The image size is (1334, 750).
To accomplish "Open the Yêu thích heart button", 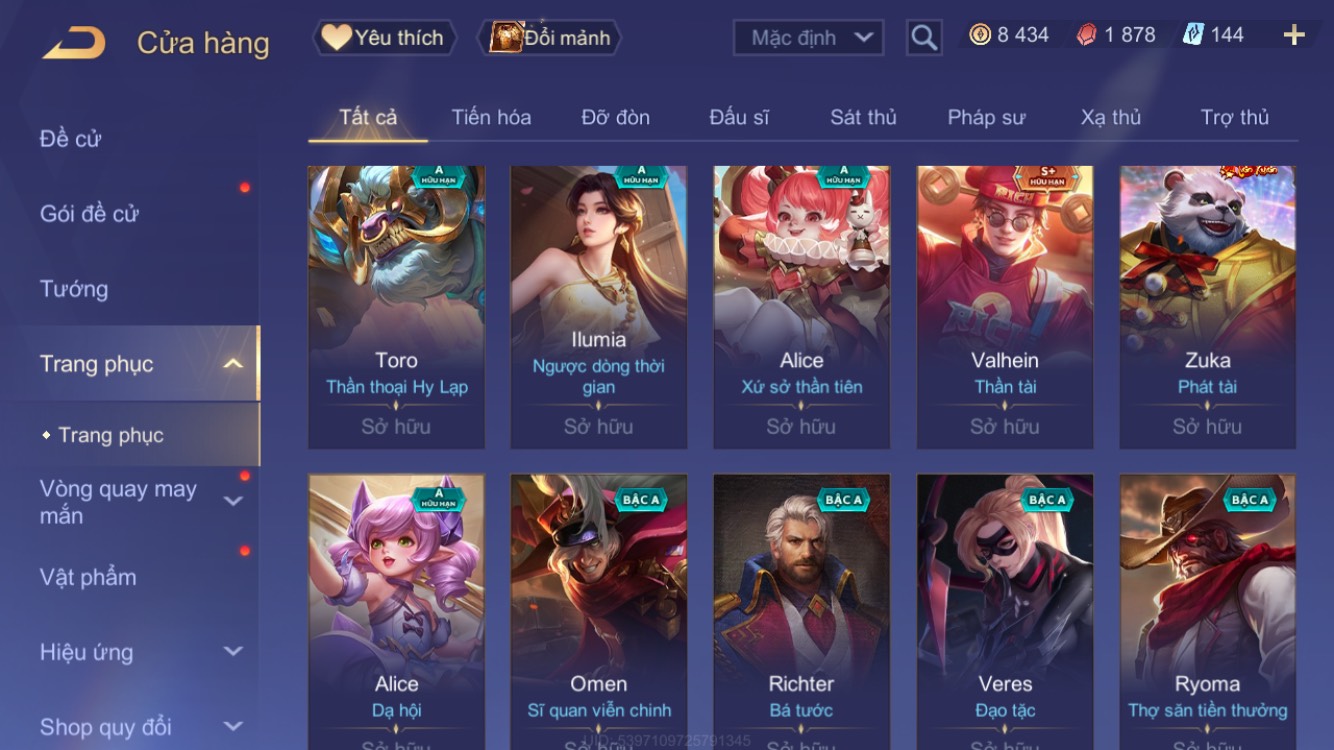I will (384, 38).
